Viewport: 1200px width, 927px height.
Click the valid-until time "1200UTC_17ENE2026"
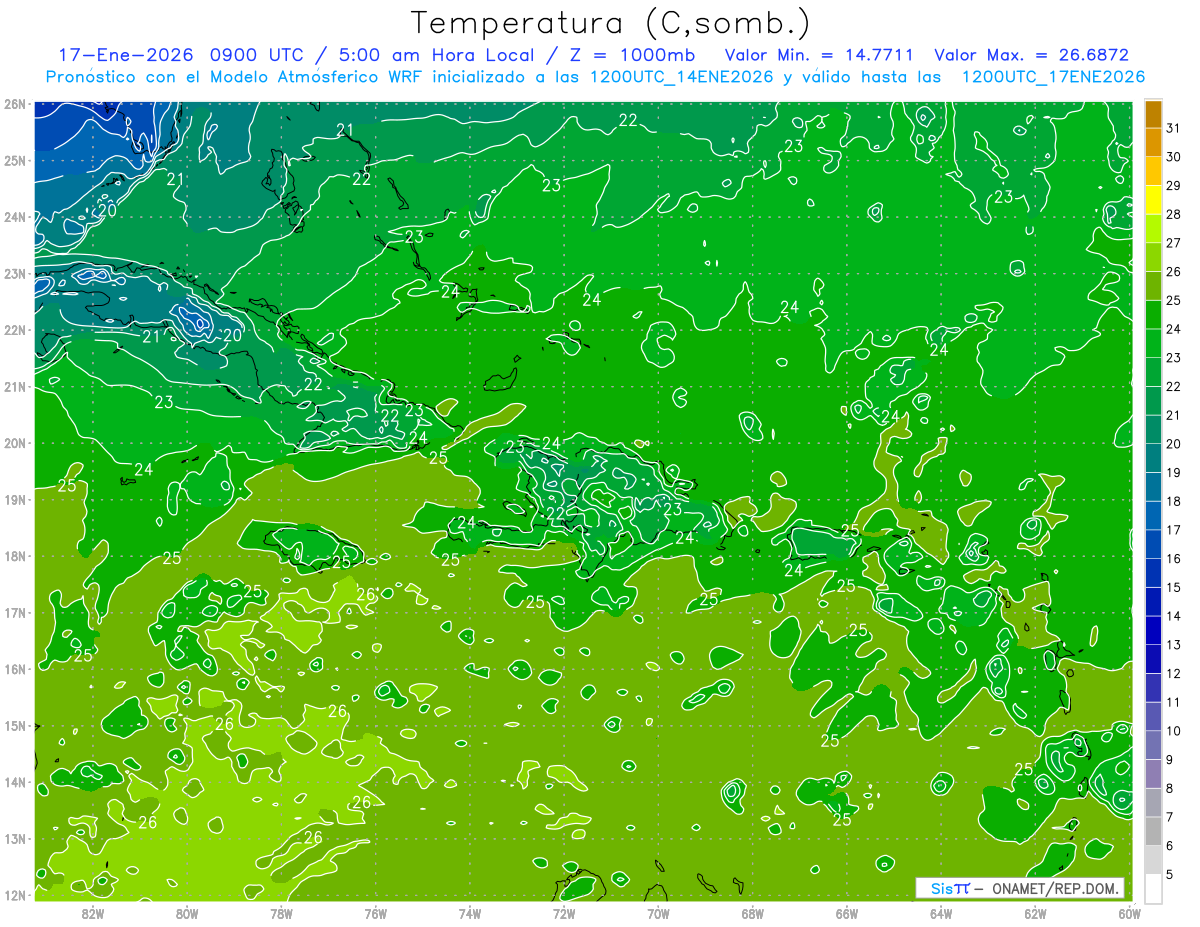1053,77
